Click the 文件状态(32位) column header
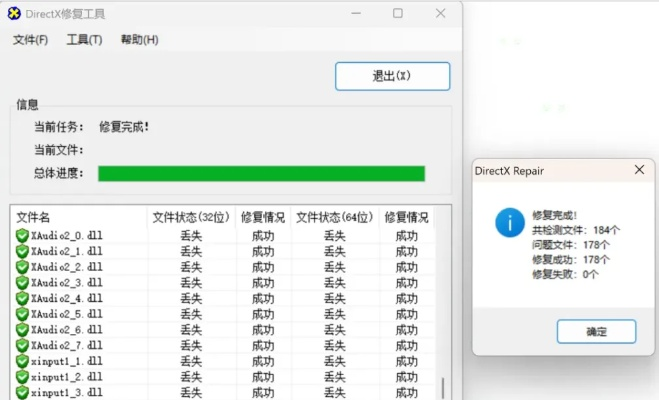This screenshot has width=659, height=400. [x=191, y=217]
